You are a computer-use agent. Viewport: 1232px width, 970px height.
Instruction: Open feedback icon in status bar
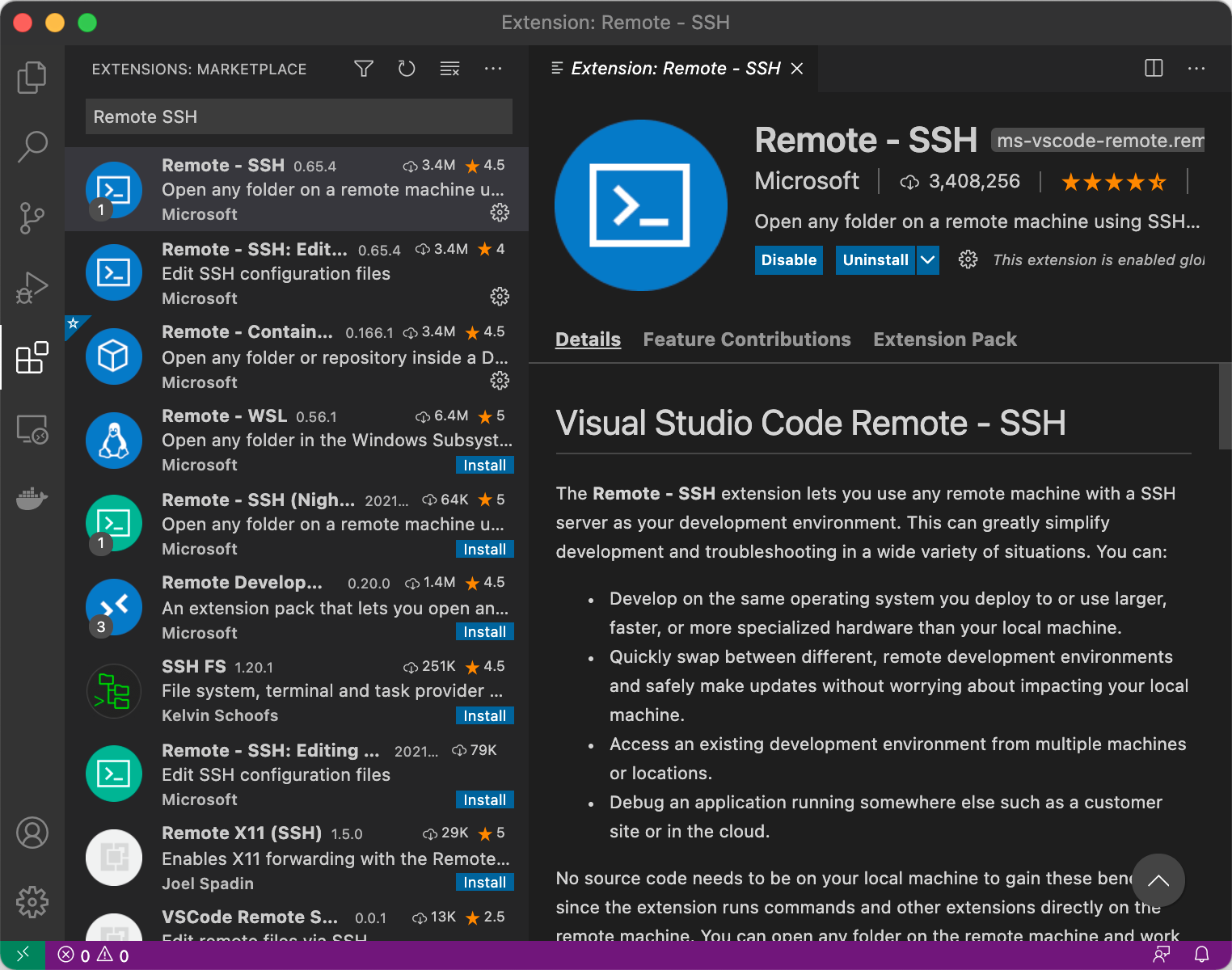point(1162,955)
